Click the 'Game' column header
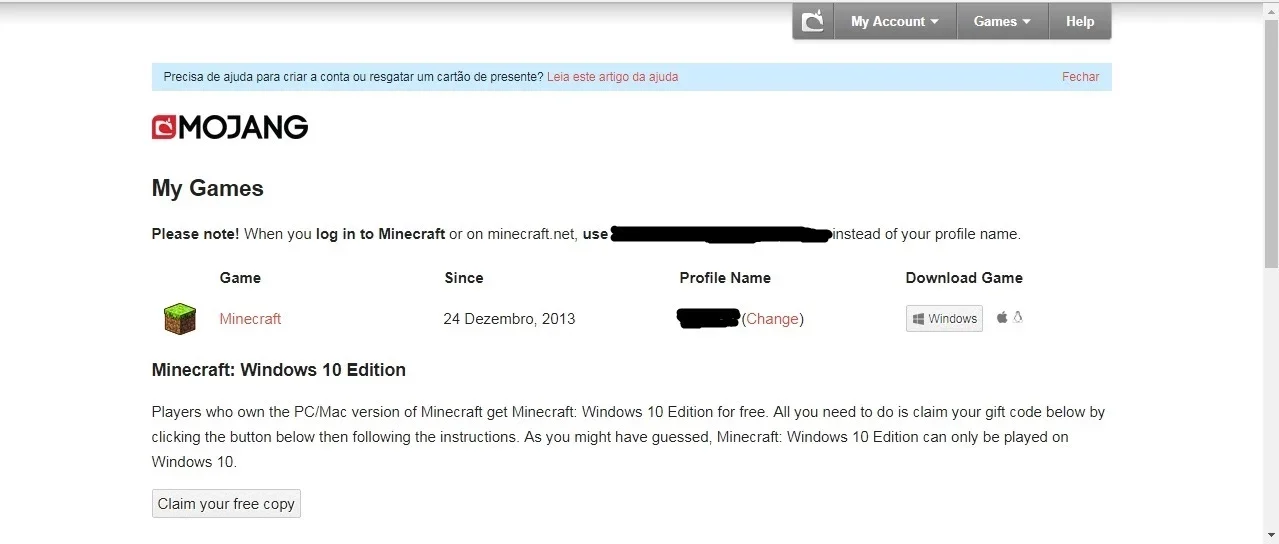Image resolution: width=1279 pixels, height=544 pixels. click(x=240, y=278)
